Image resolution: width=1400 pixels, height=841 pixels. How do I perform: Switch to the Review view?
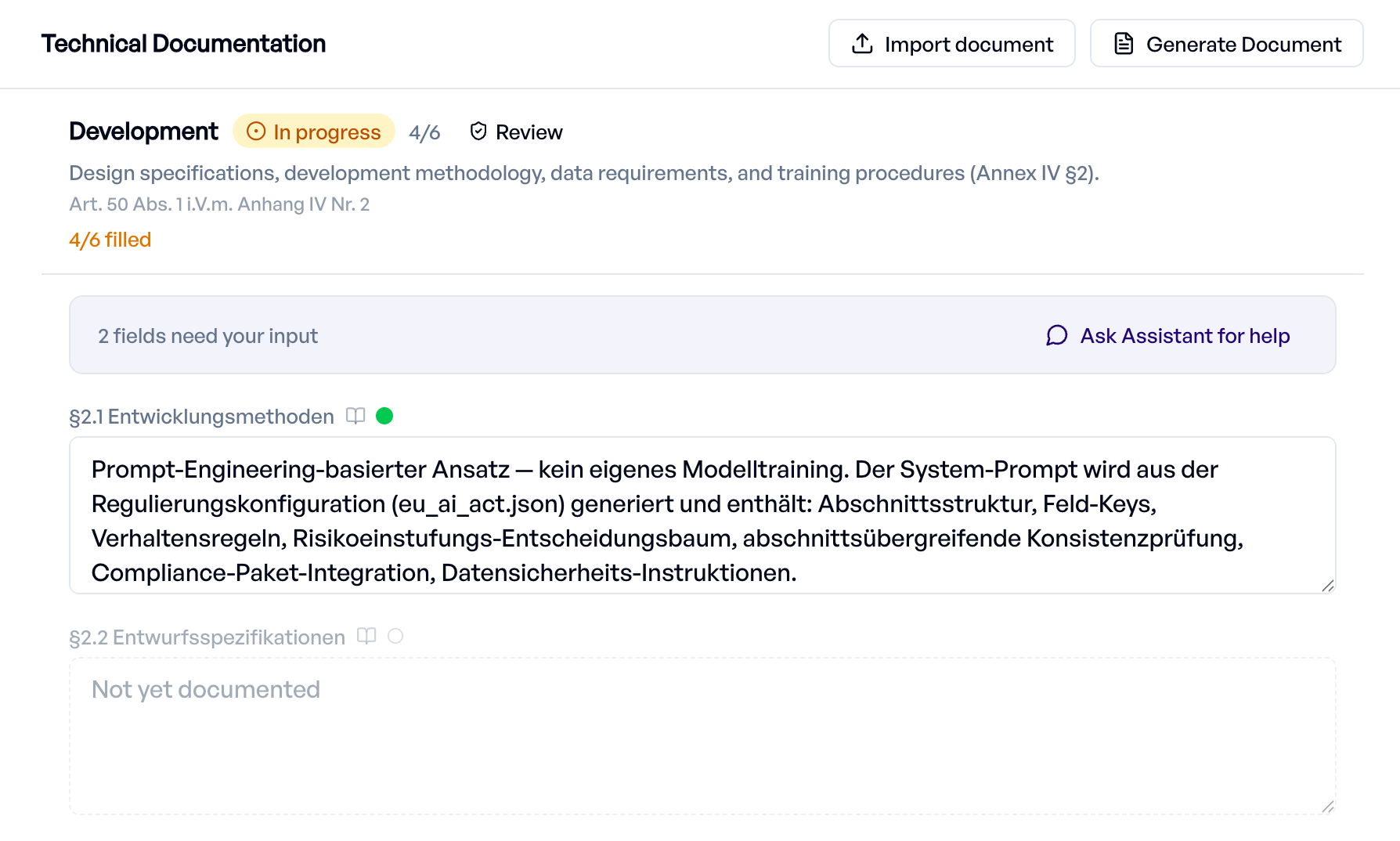(529, 132)
